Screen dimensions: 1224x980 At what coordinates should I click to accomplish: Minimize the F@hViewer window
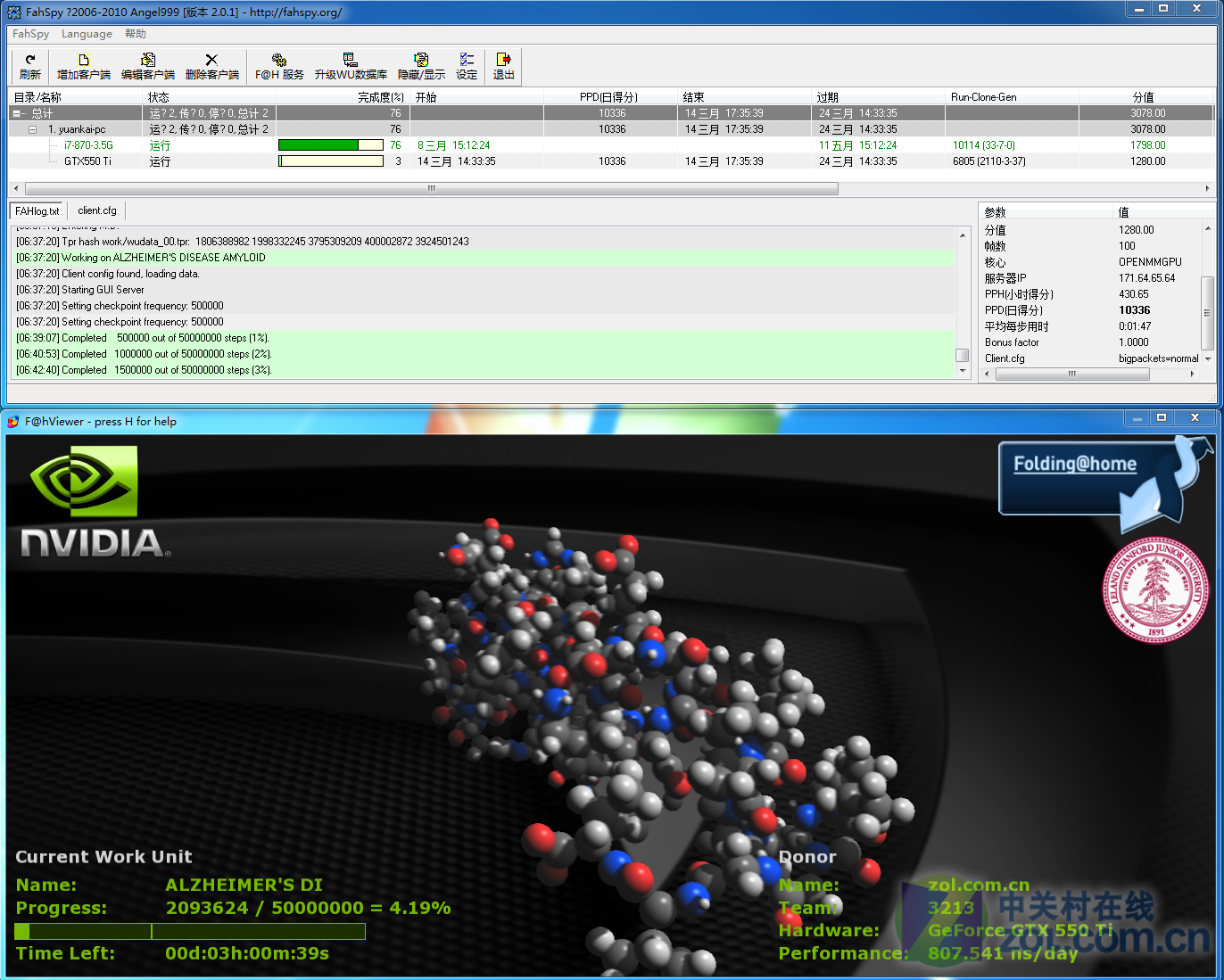pos(1137,417)
